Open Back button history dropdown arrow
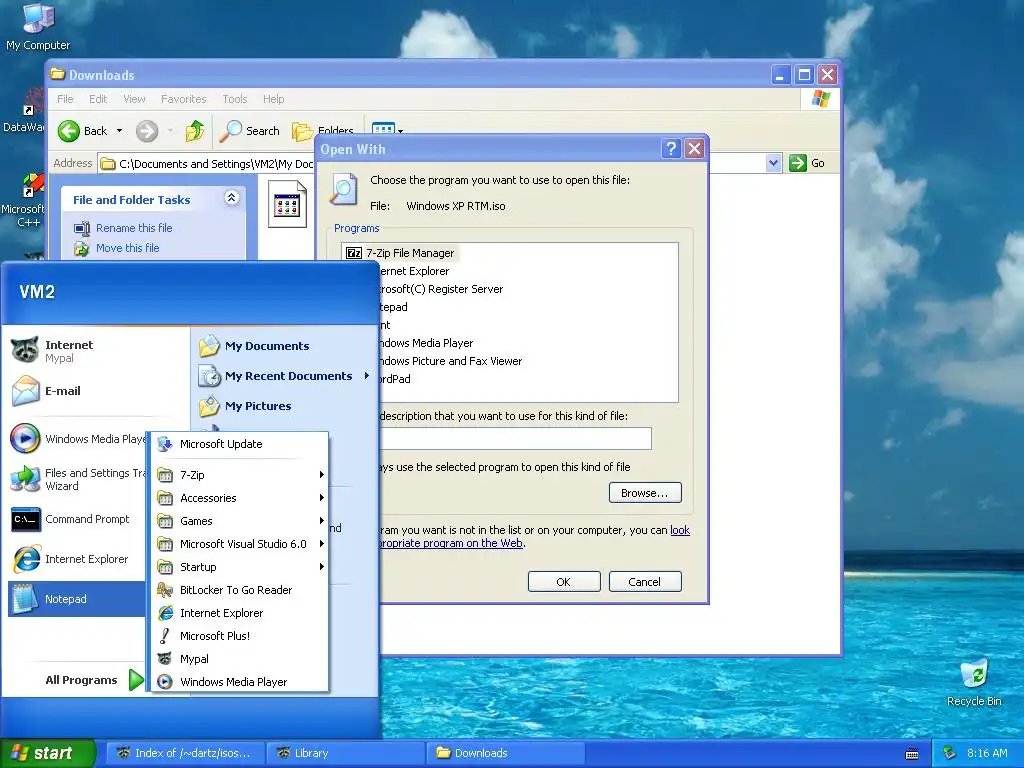The width and height of the screenshot is (1024, 768). click(120, 131)
